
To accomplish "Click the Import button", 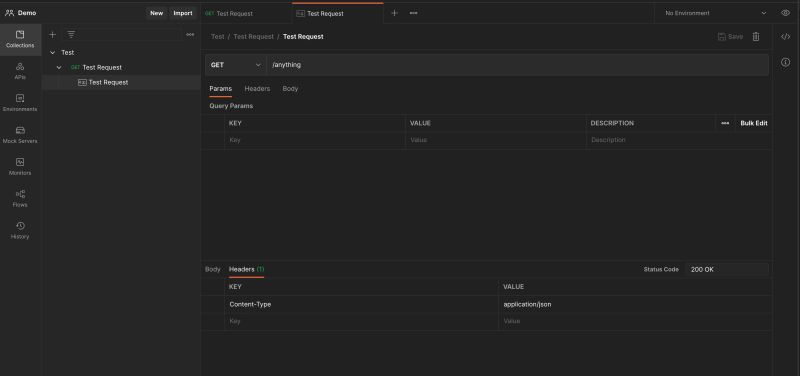I will click(183, 13).
